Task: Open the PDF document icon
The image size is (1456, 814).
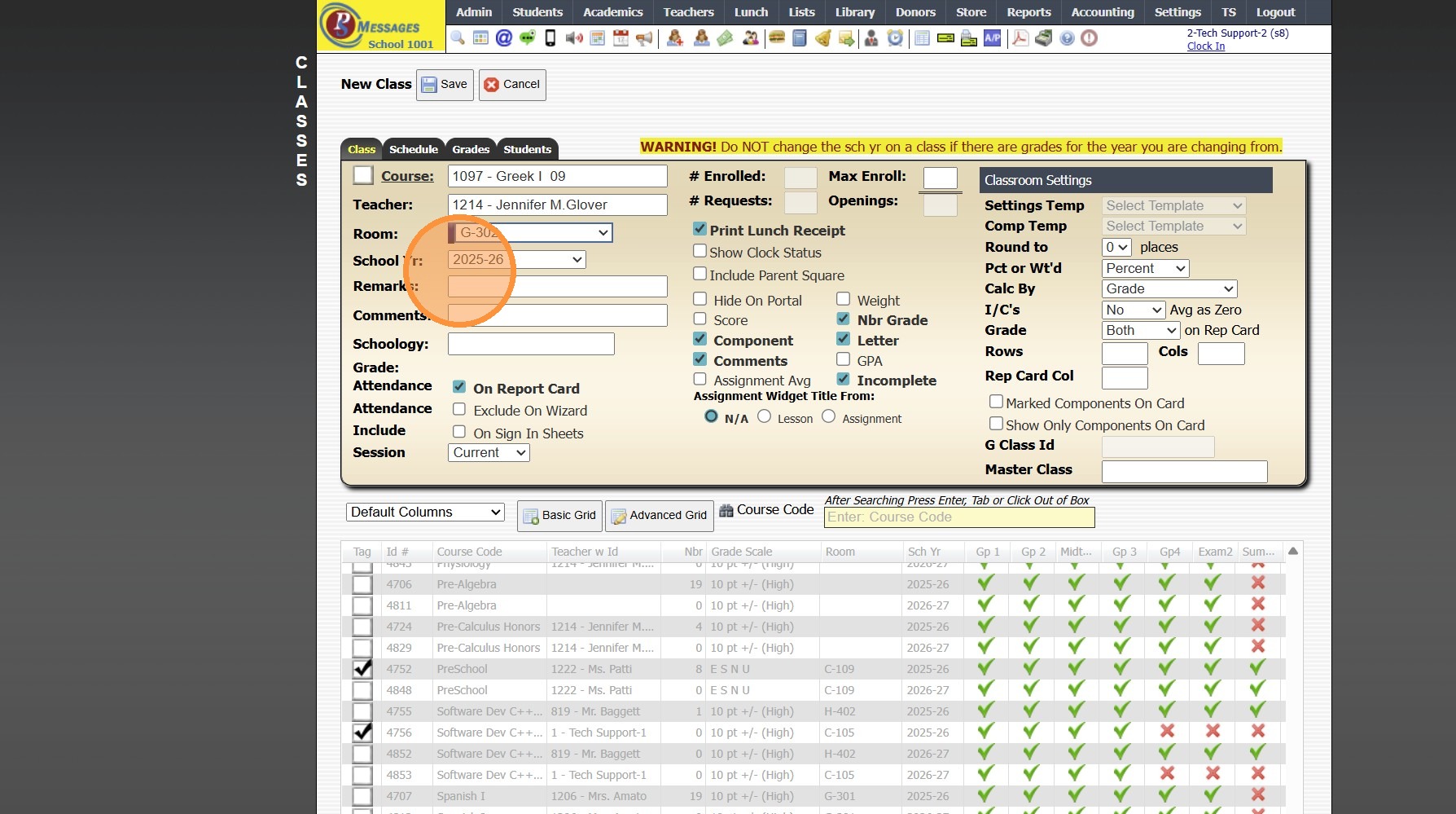Action: click(x=1020, y=38)
